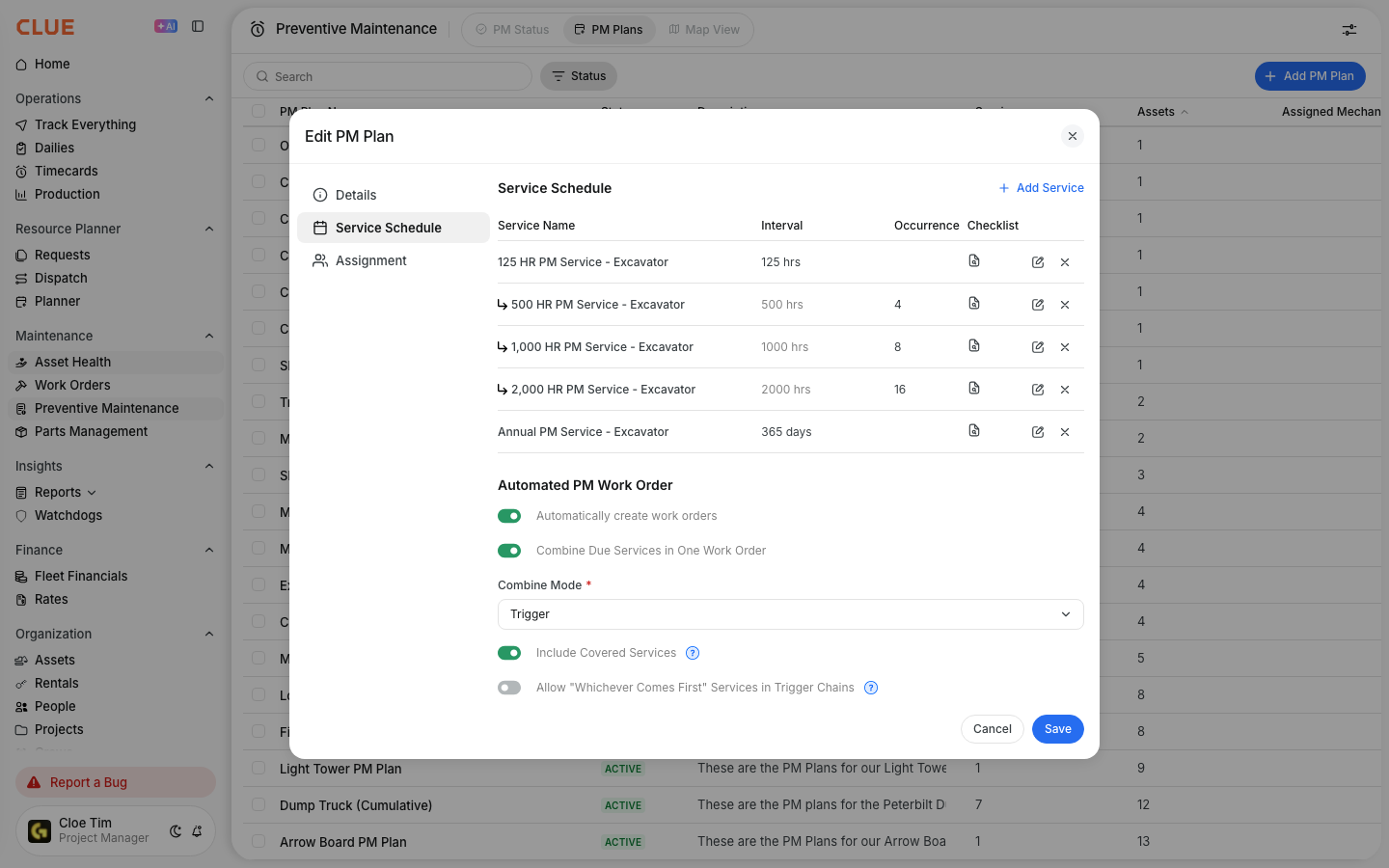Open the Assignment tab
This screenshot has width=1389, height=868.
(x=394, y=260)
